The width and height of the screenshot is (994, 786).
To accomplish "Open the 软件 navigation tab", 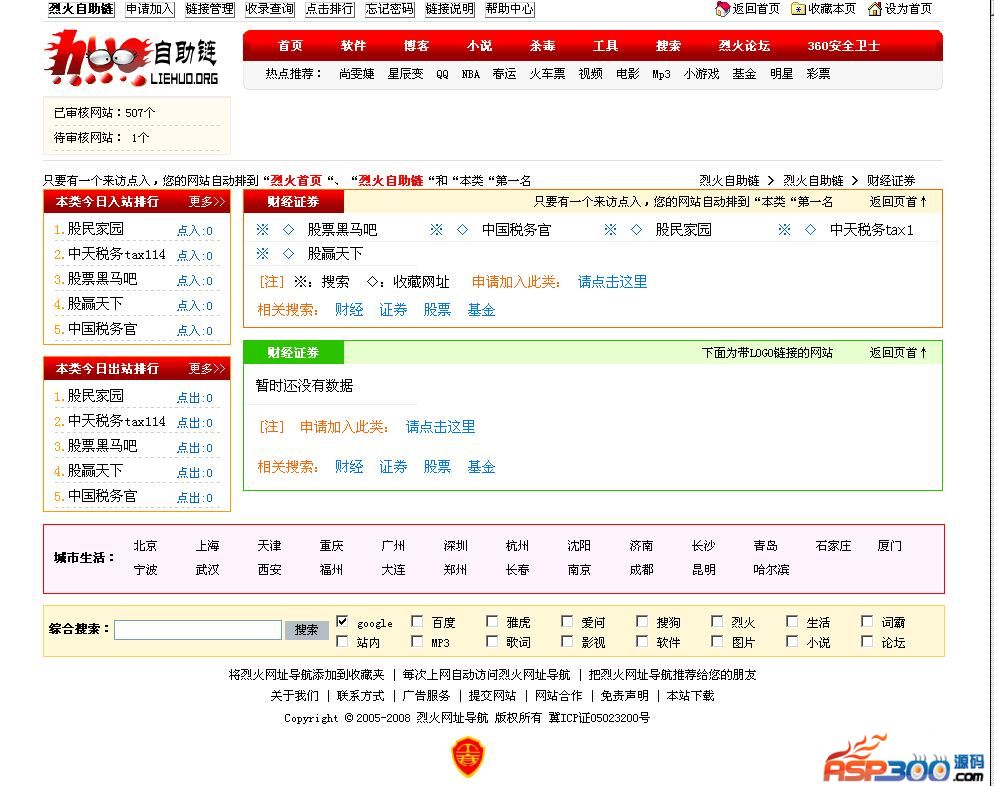I will tap(353, 46).
